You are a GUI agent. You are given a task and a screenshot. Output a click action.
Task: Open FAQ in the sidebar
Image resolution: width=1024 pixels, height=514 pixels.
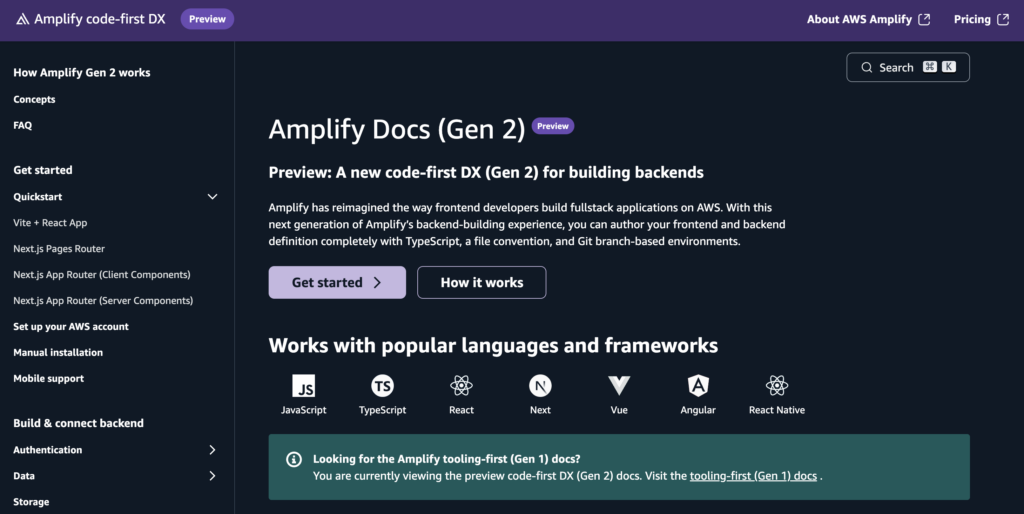coord(22,125)
